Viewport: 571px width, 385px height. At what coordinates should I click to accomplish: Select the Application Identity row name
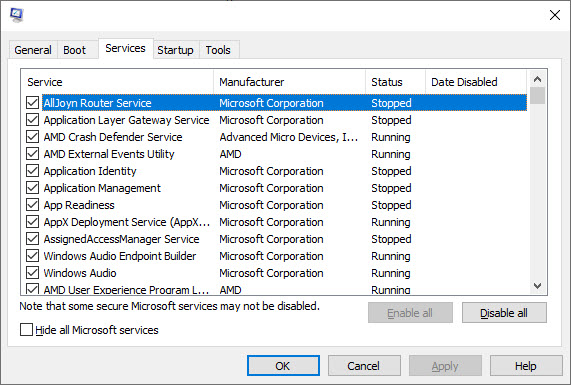(x=90, y=171)
